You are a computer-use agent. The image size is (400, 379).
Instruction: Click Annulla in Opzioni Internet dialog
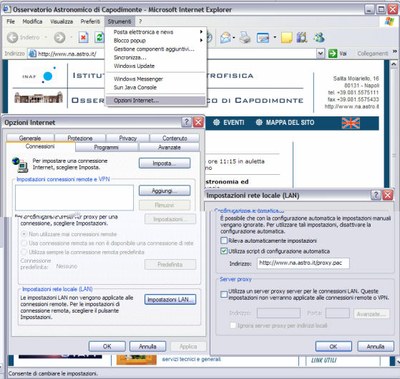147,346
